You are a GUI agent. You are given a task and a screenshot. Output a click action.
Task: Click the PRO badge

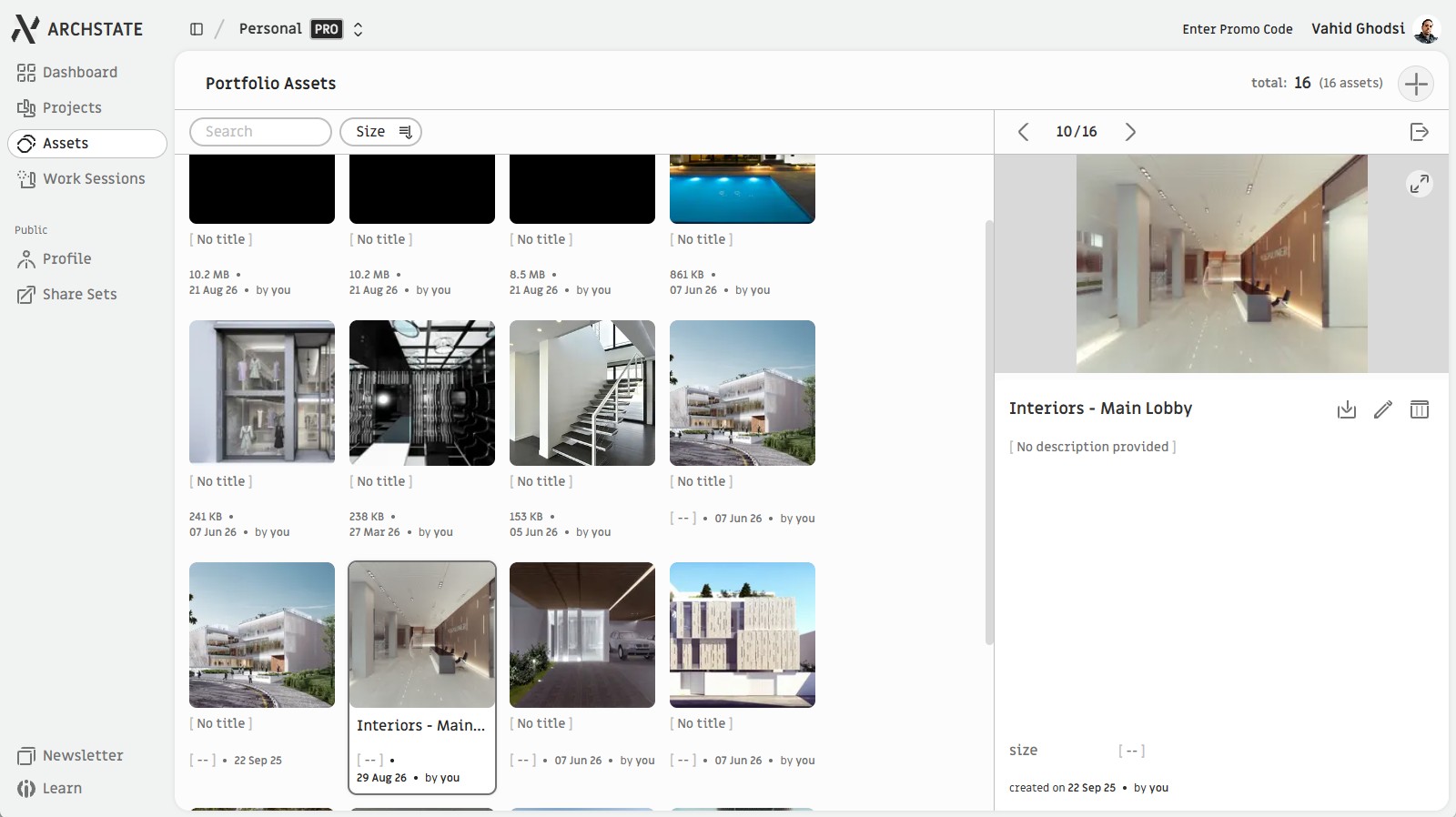click(x=327, y=29)
